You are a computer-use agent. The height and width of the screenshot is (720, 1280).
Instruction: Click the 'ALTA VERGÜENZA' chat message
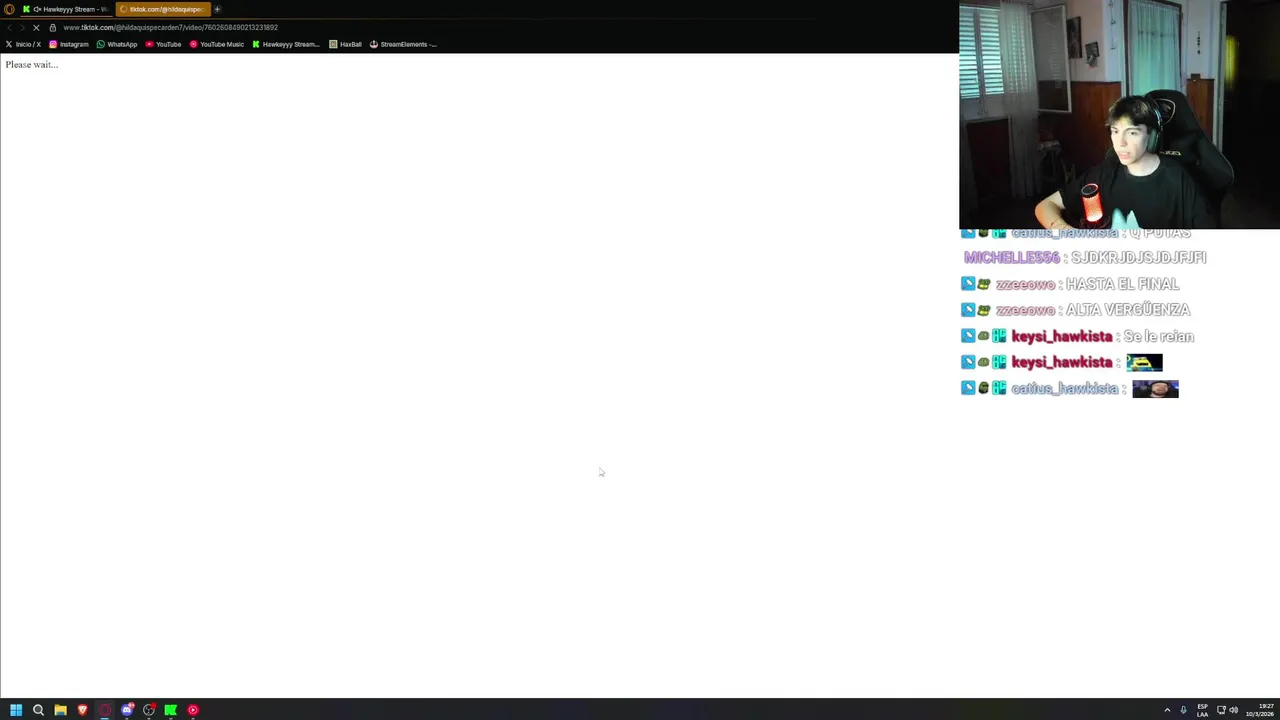1128,310
